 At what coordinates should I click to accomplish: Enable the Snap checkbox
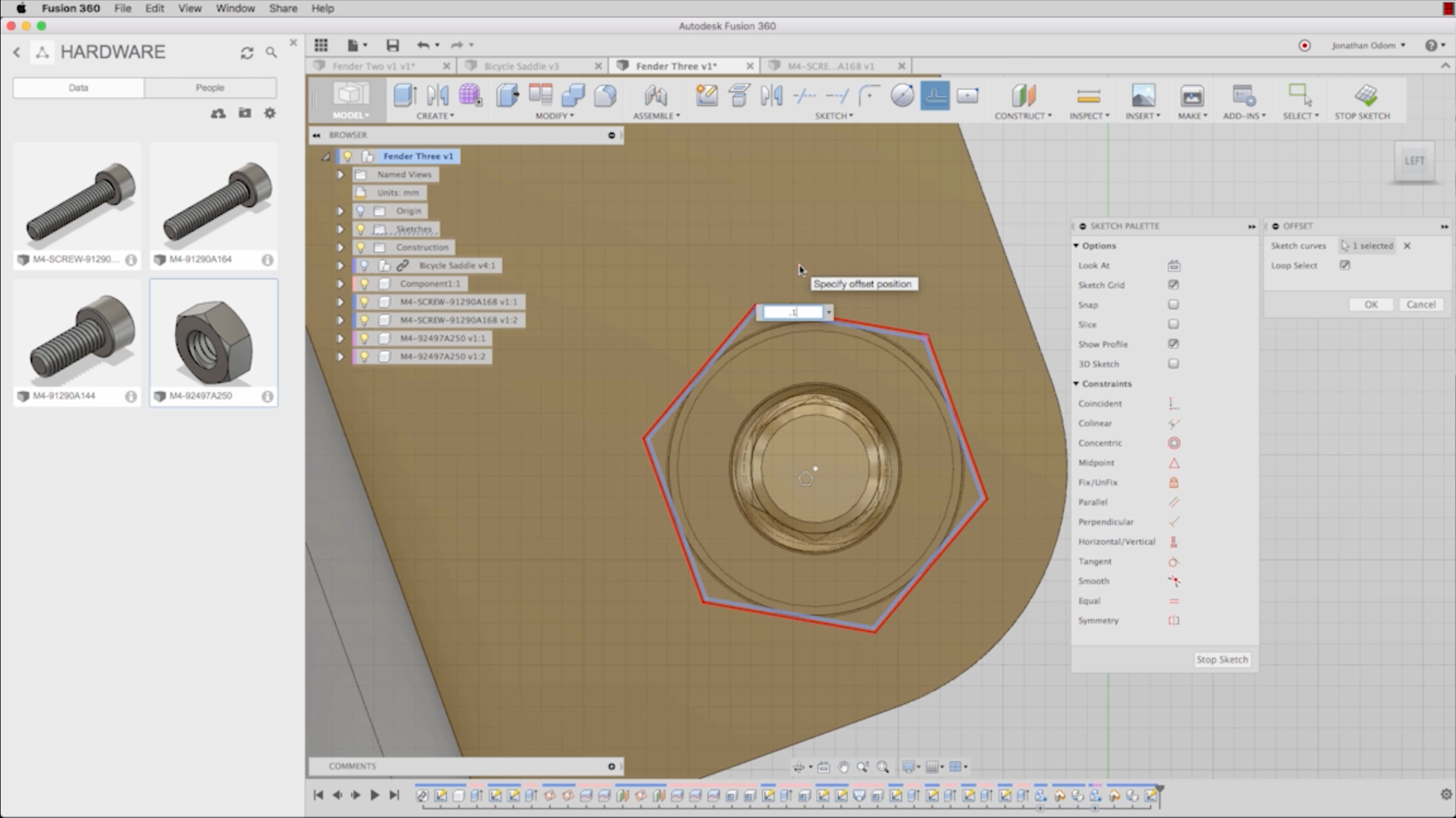click(x=1173, y=305)
